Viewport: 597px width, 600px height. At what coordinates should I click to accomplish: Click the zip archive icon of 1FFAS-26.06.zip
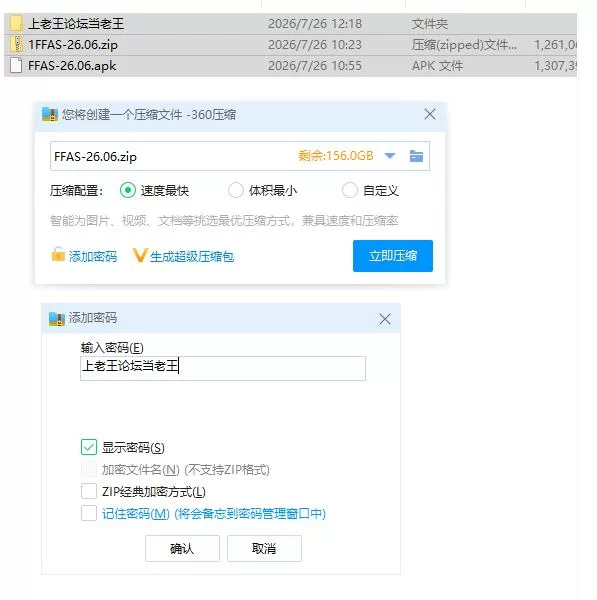pos(16,44)
